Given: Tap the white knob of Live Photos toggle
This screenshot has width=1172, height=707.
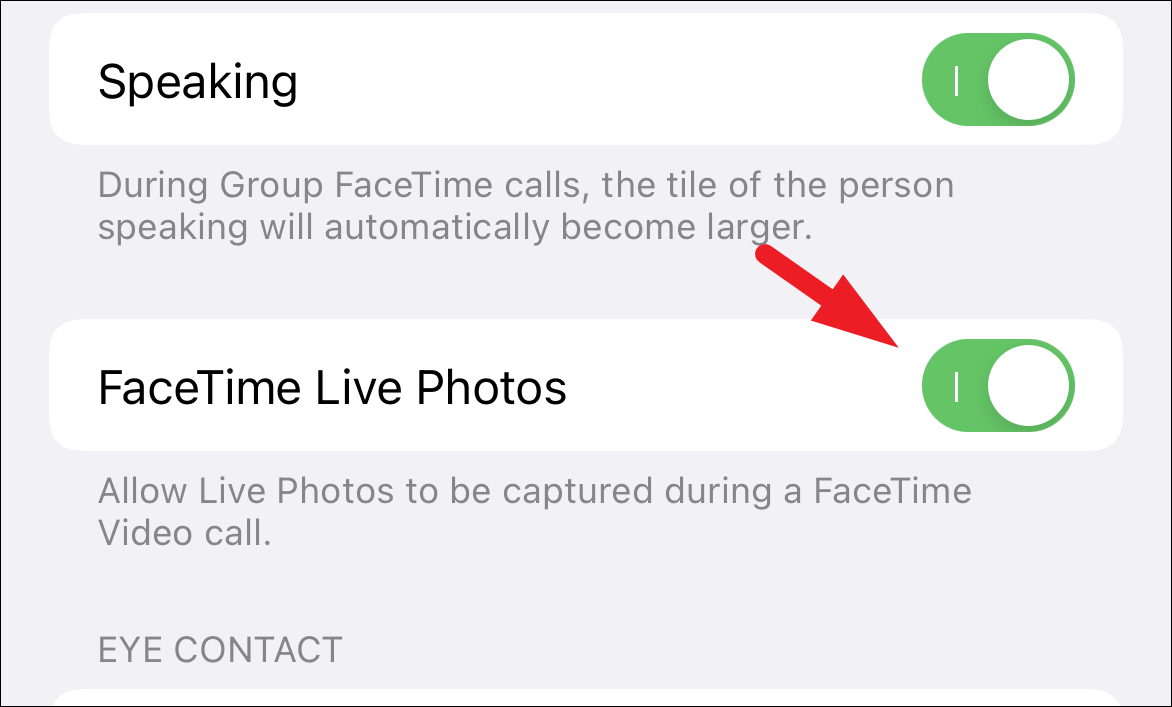Looking at the screenshot, I should 1028,386.
